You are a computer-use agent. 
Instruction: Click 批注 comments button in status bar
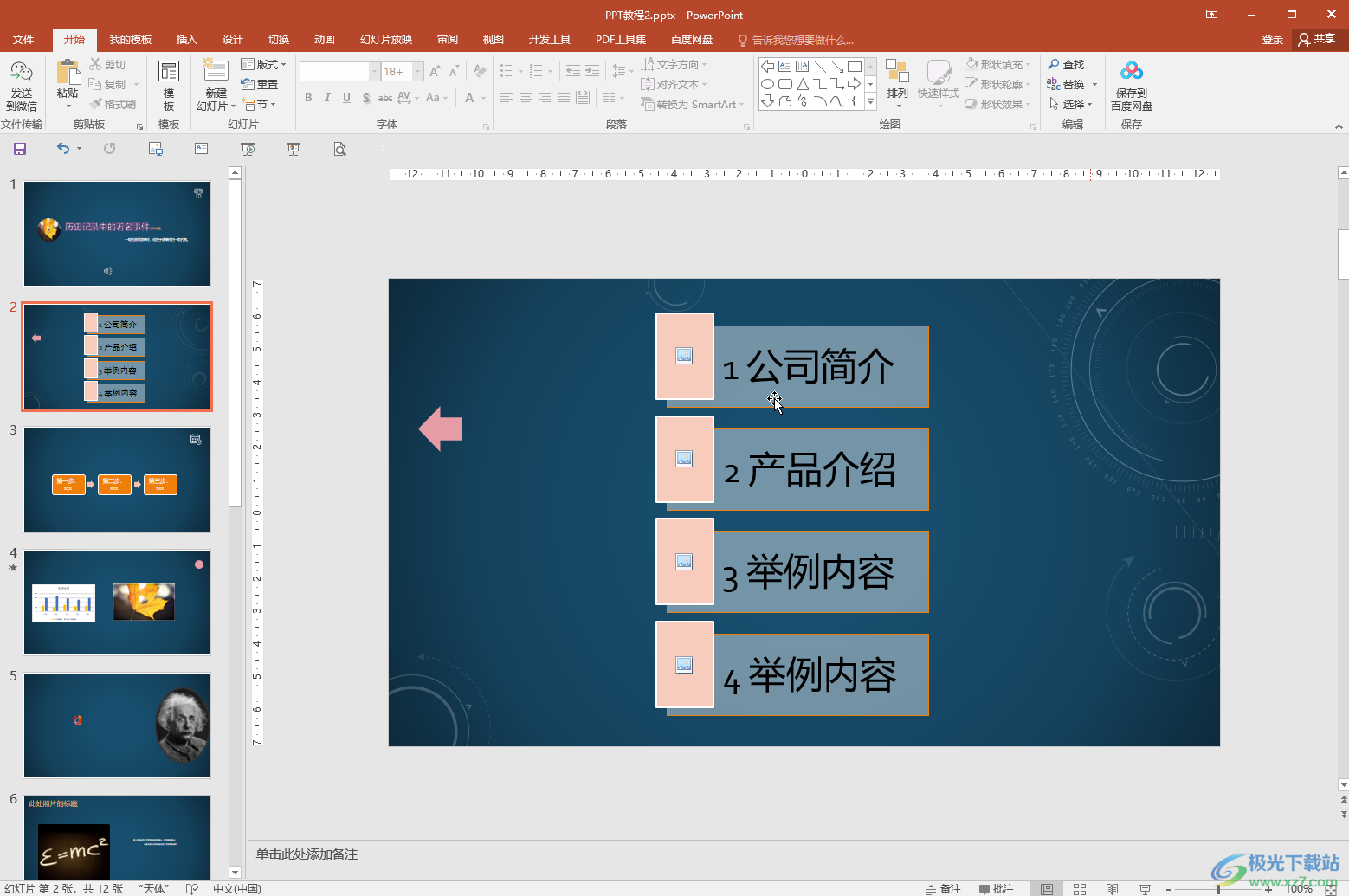pos(997,889)
